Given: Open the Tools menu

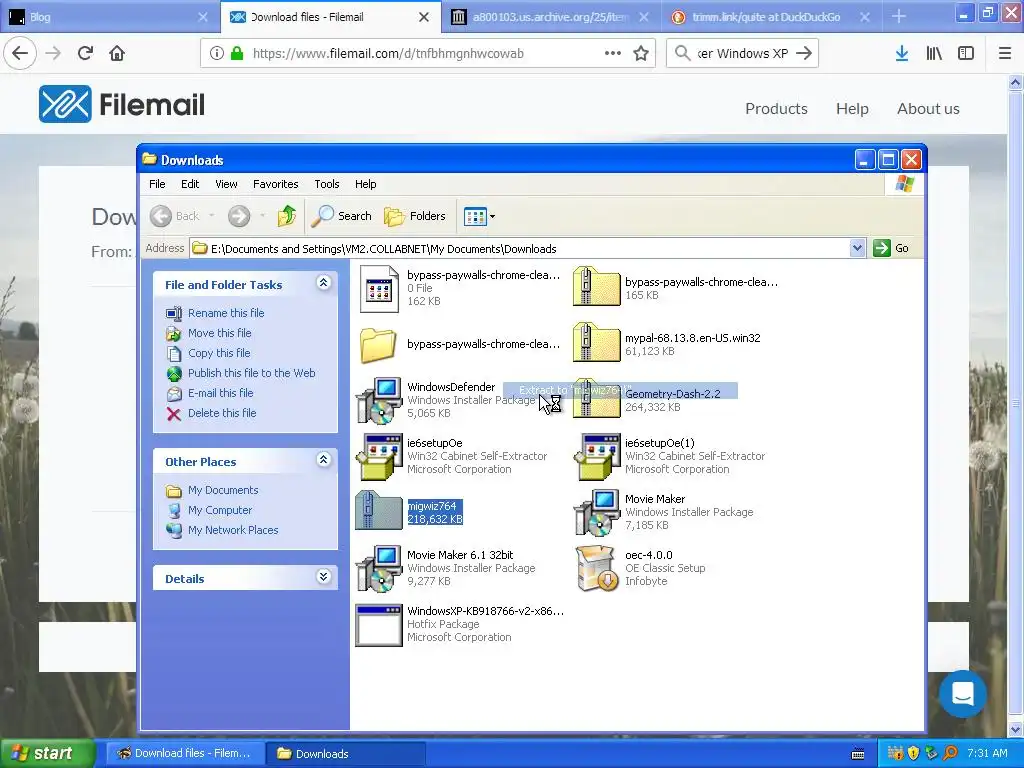Looking at the screenshot, I should [x=327, y=184].
